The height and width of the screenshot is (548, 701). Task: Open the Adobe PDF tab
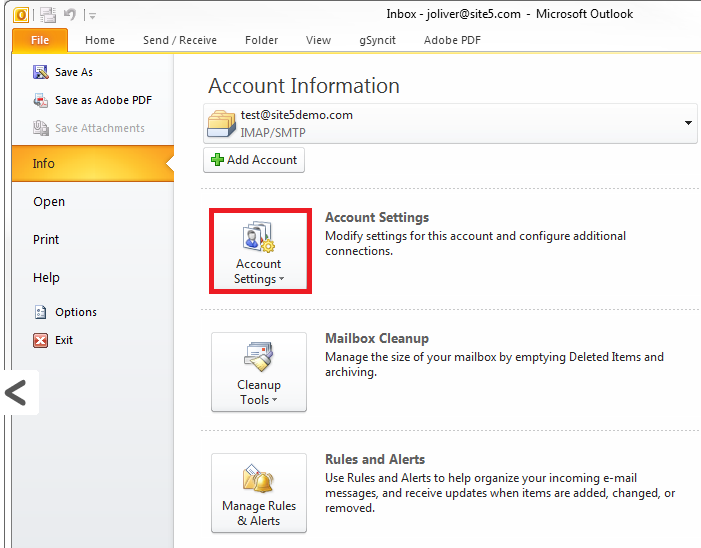[x=451, y=40]
